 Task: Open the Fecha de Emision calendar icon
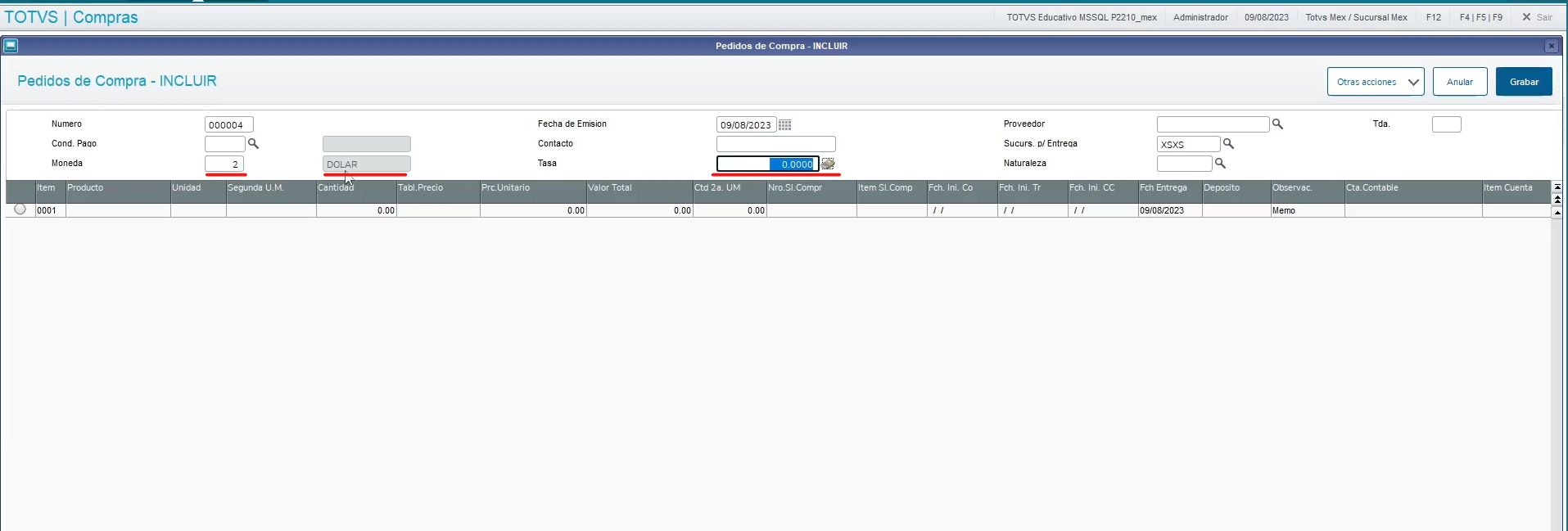pos(784,125)
